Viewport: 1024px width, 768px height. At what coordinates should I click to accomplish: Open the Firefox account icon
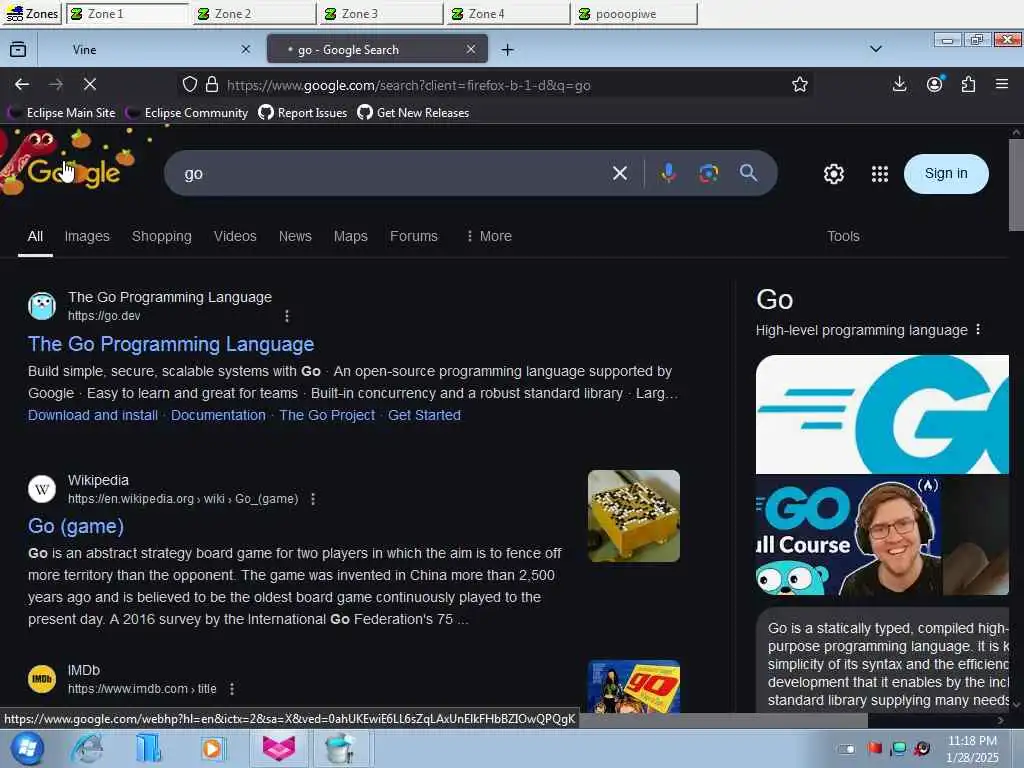[935, 84]
